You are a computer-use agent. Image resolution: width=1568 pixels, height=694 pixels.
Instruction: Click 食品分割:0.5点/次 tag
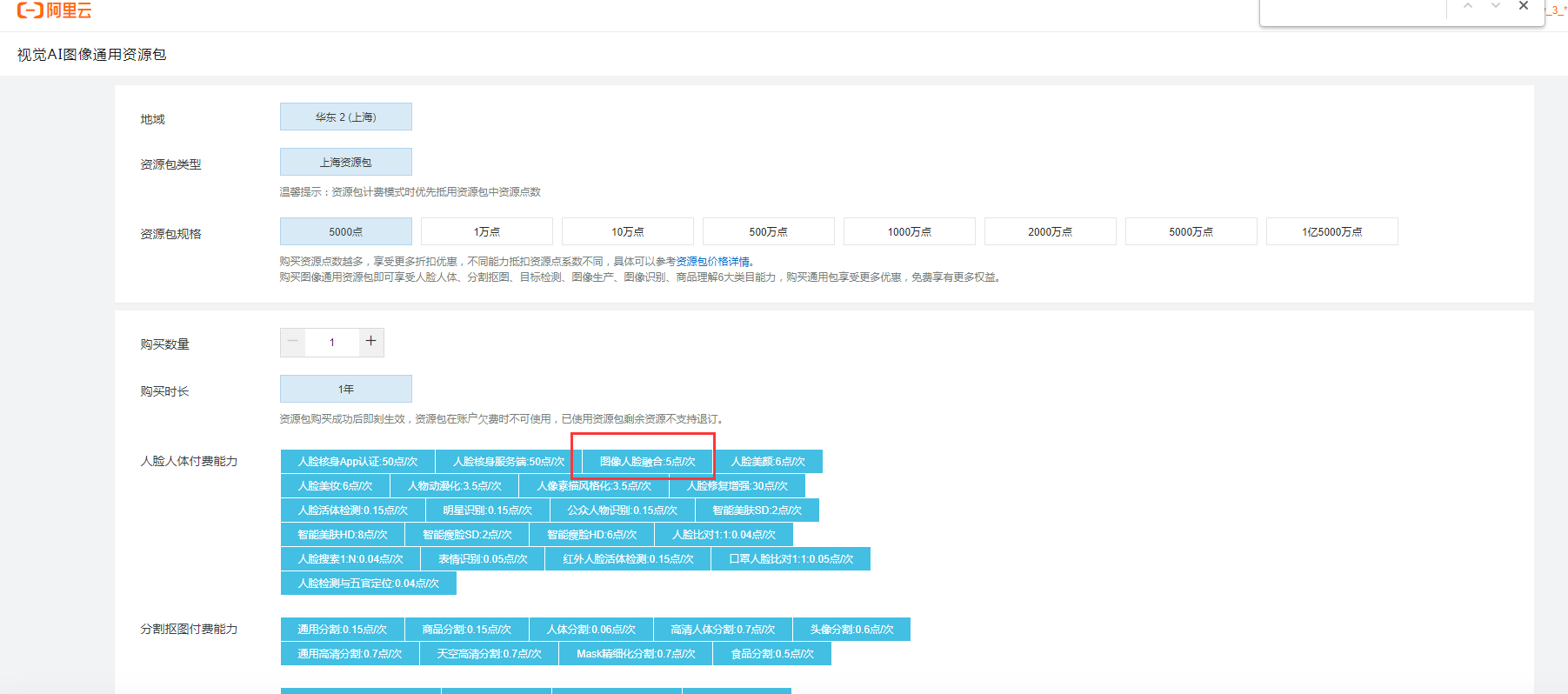tap(772, 653)
